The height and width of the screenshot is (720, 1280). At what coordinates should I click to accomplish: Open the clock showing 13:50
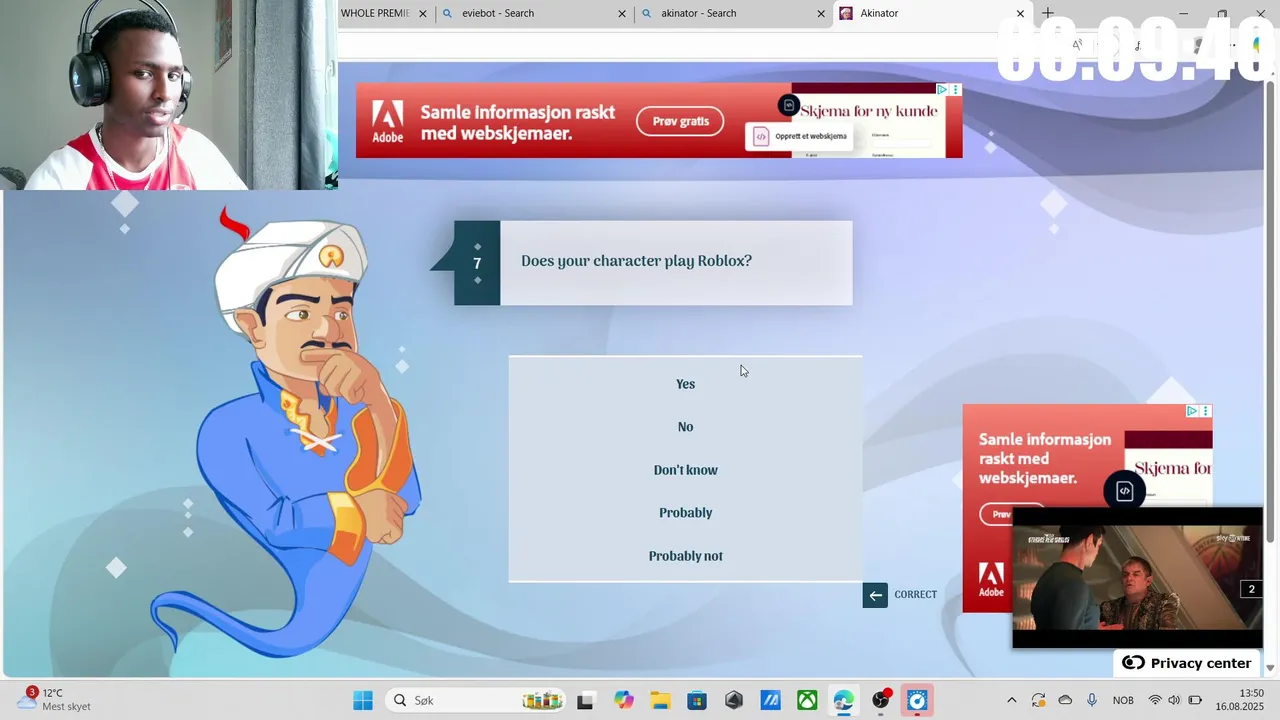(x=1239, y=700)
